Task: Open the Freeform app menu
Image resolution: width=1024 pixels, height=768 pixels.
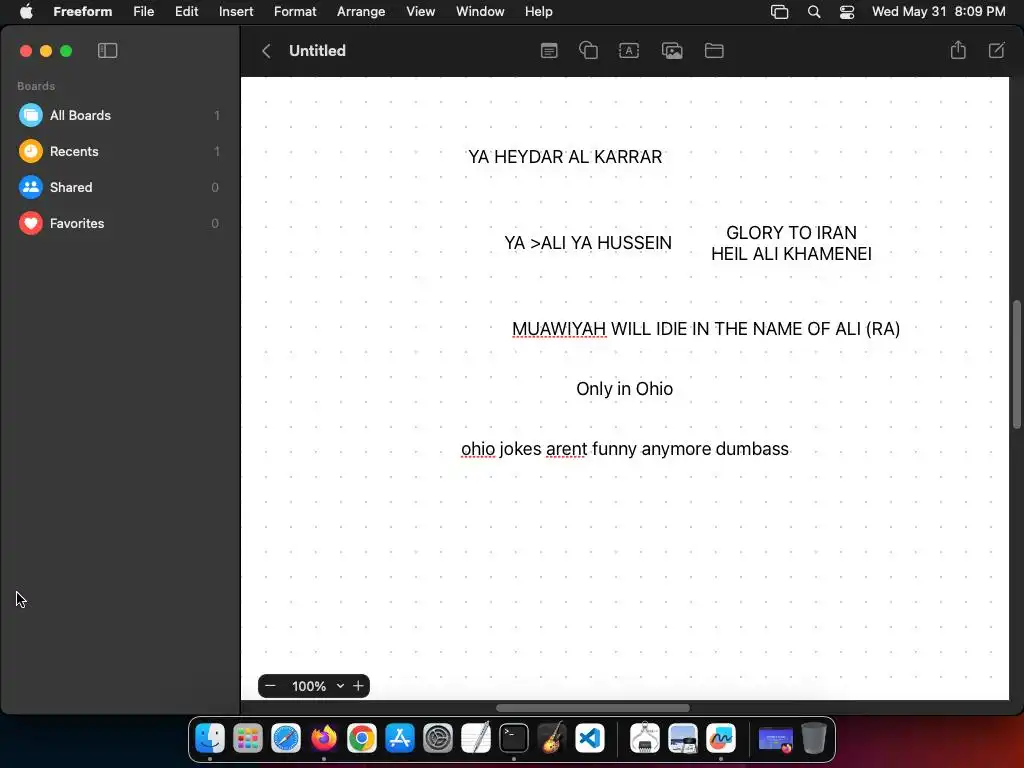Action: pyautogui.click(x=82, y=11)
